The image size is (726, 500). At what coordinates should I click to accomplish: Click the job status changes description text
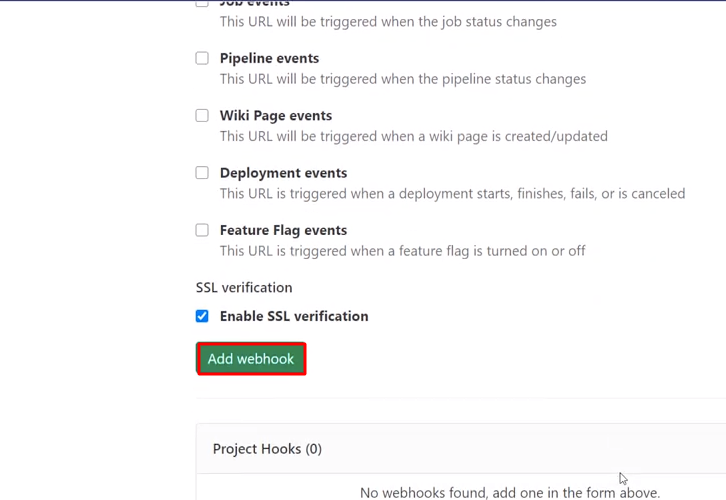pyautogui.click(x=388, y=21)
